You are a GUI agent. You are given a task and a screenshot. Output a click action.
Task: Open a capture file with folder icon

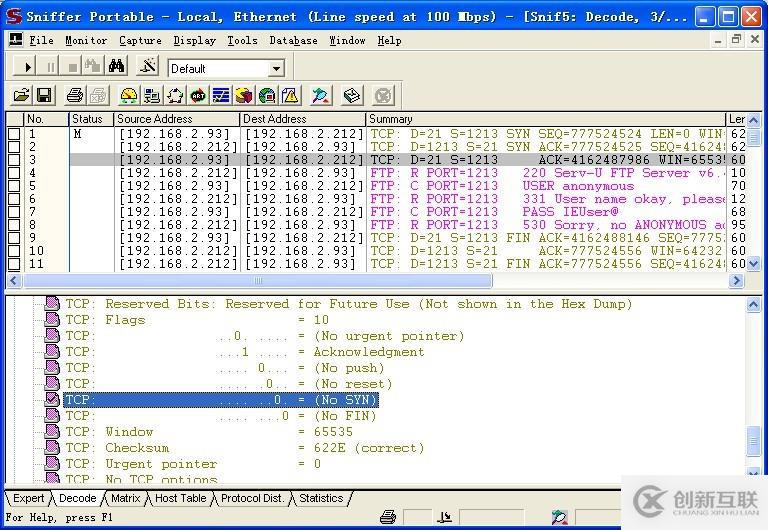(x=21, y=96)
